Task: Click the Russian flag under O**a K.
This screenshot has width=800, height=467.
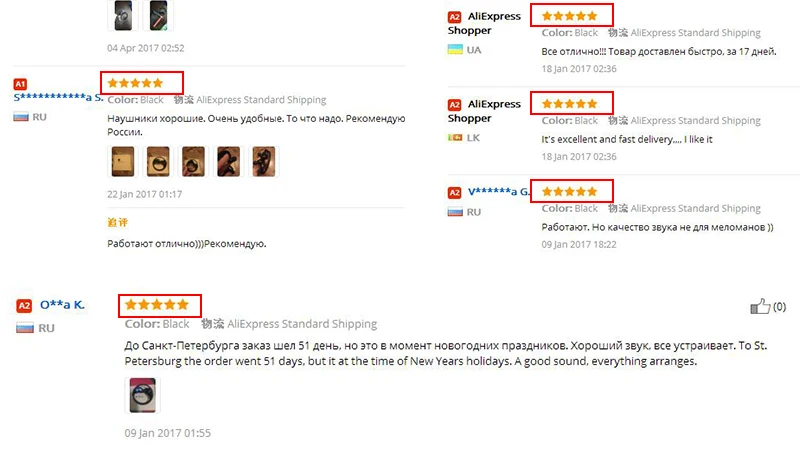Action: tap(24, 328)
